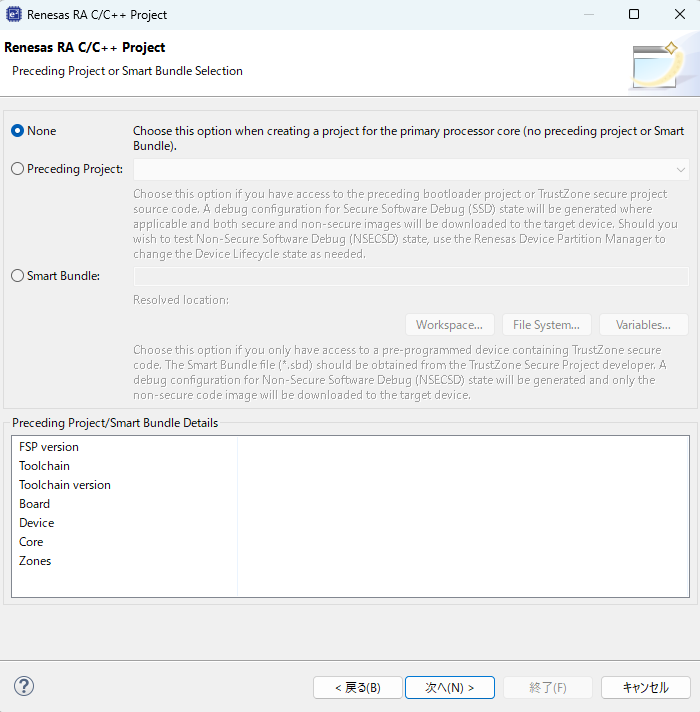Open the help question mark icon

point(24,686)
